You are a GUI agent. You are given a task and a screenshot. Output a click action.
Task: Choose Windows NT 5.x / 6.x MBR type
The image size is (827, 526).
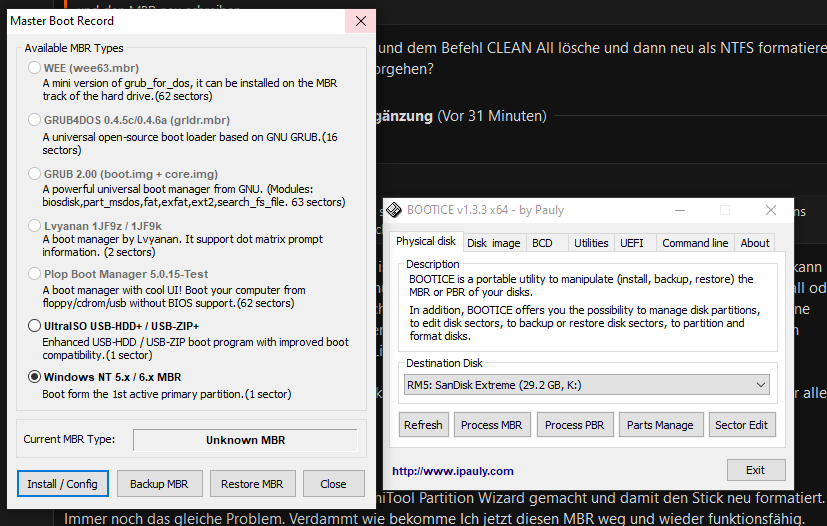point(34,377)
